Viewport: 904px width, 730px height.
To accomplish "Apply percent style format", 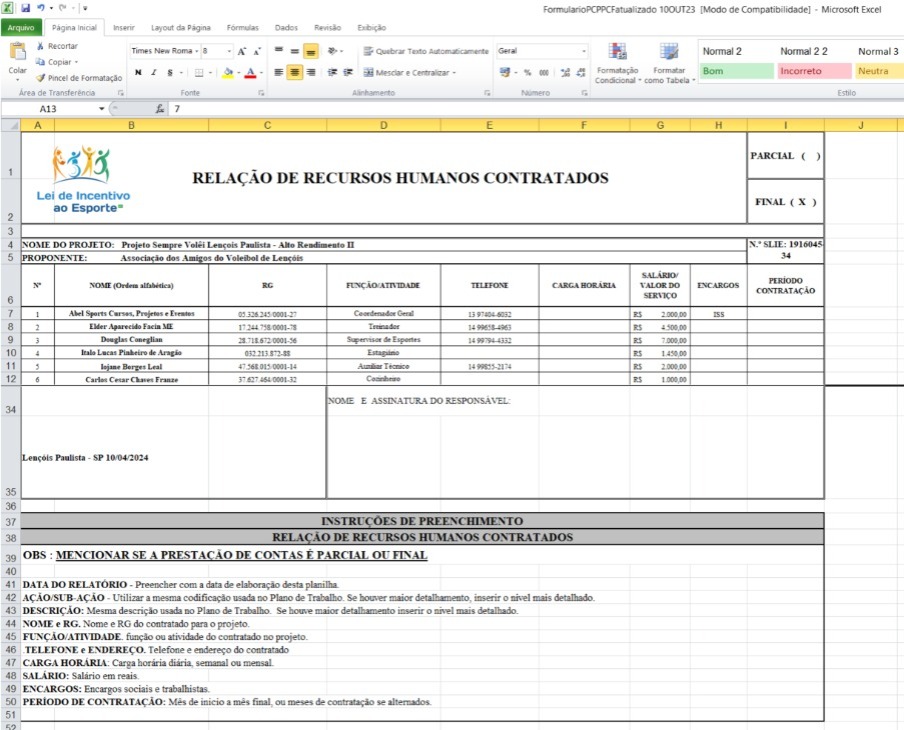I will [528, 73].
